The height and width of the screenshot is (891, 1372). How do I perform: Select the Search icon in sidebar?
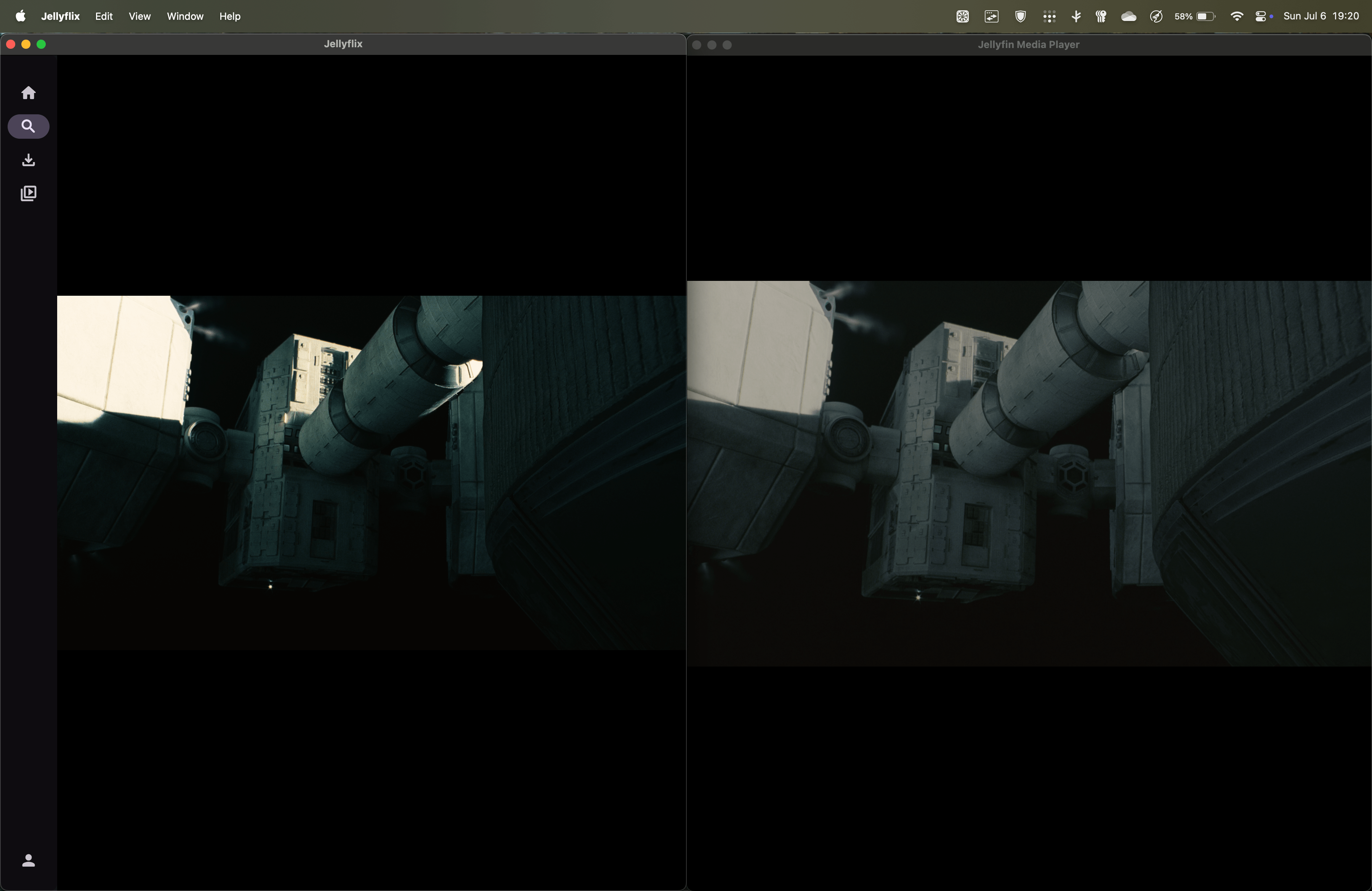(x=28, y=126)
